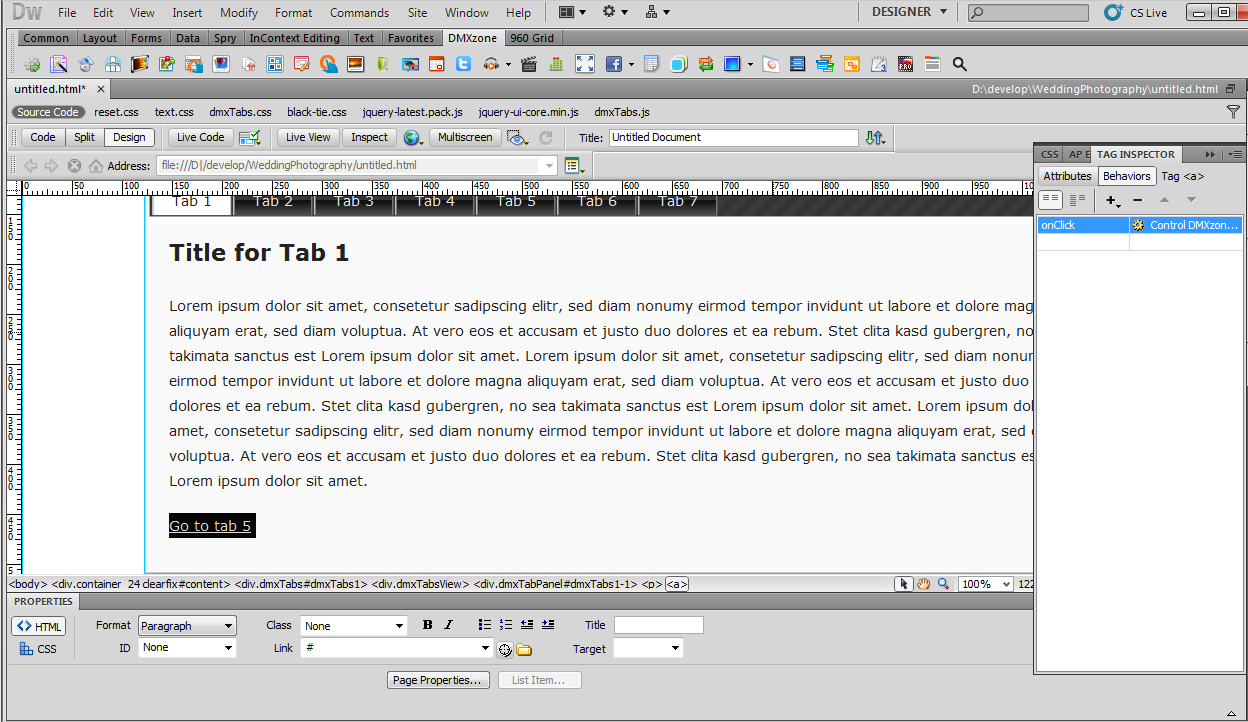Click the minus Remove Behavior button

(1137, 200)
